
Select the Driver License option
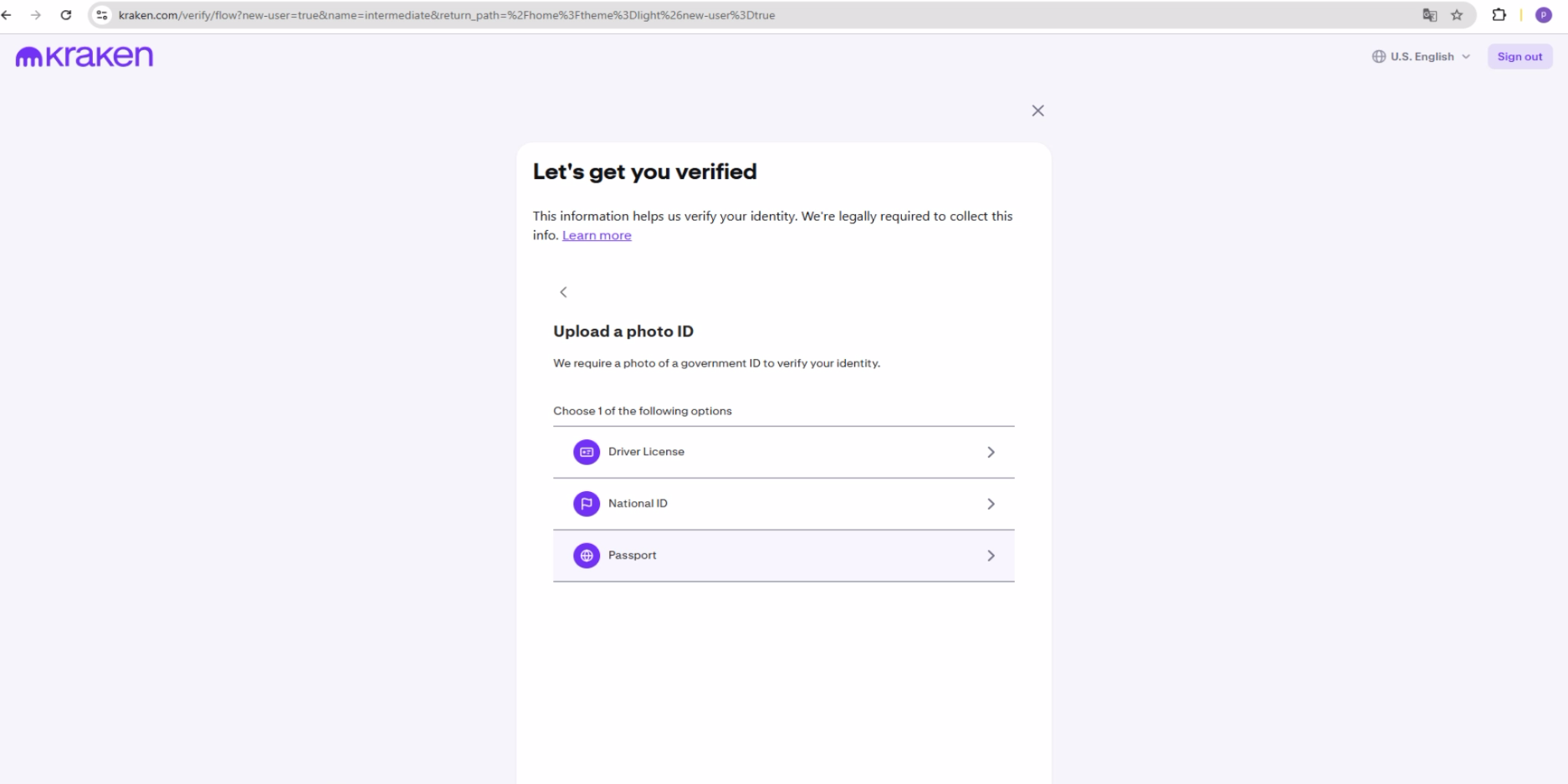646,452
